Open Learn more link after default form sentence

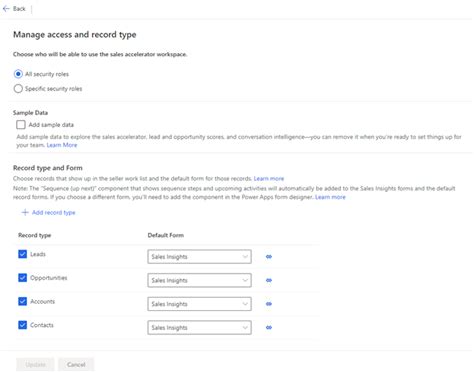pyautogui.click(x=269, y=179)
